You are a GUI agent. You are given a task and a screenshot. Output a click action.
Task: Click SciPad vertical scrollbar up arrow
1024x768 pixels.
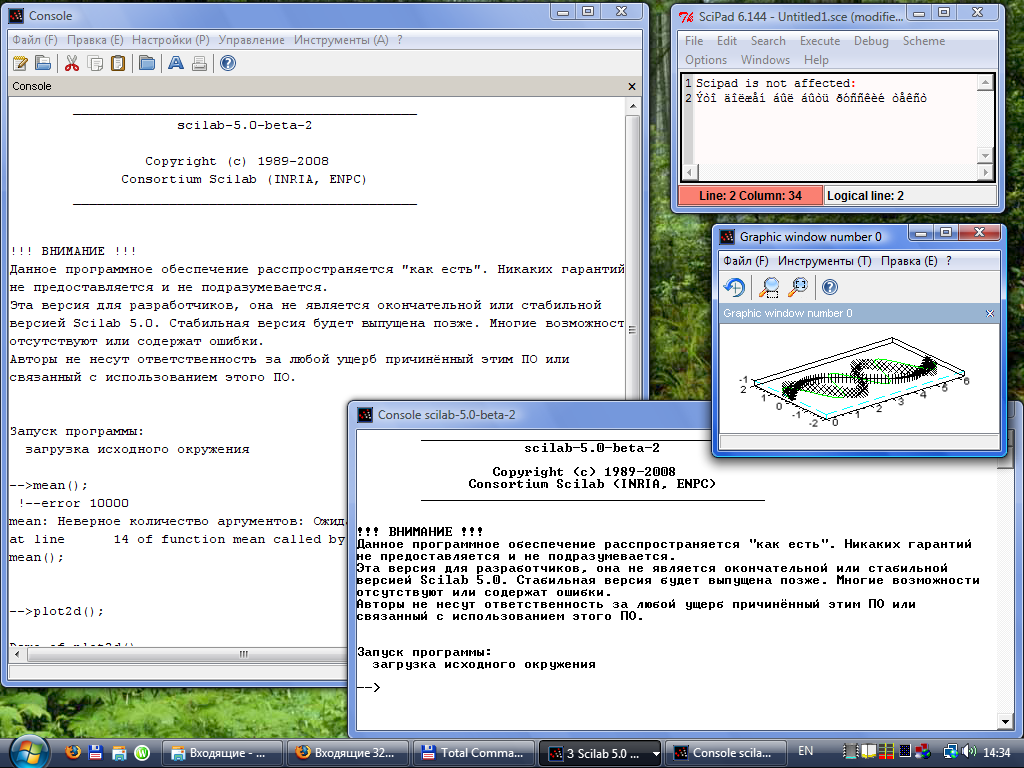(985, 82)
